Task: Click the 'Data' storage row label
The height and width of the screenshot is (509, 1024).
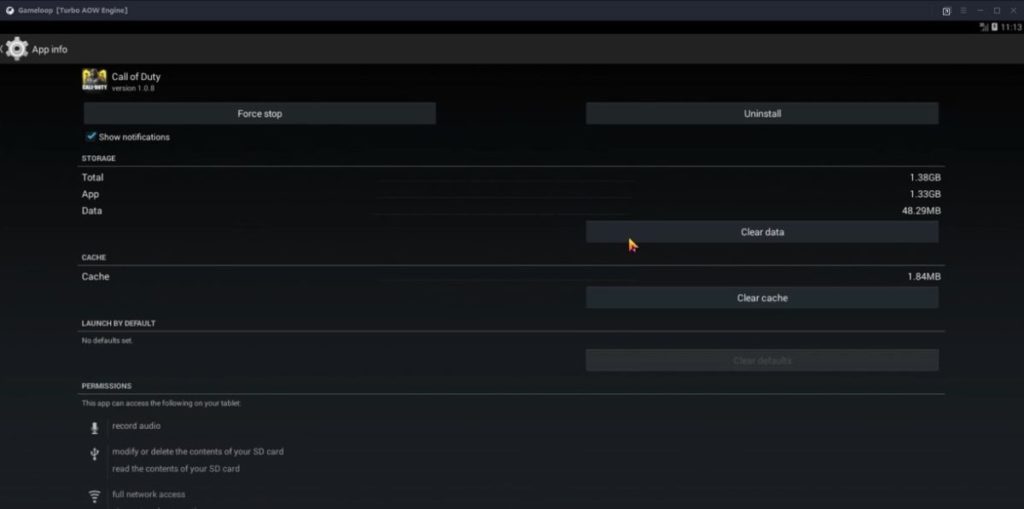Action: [92, 211]
